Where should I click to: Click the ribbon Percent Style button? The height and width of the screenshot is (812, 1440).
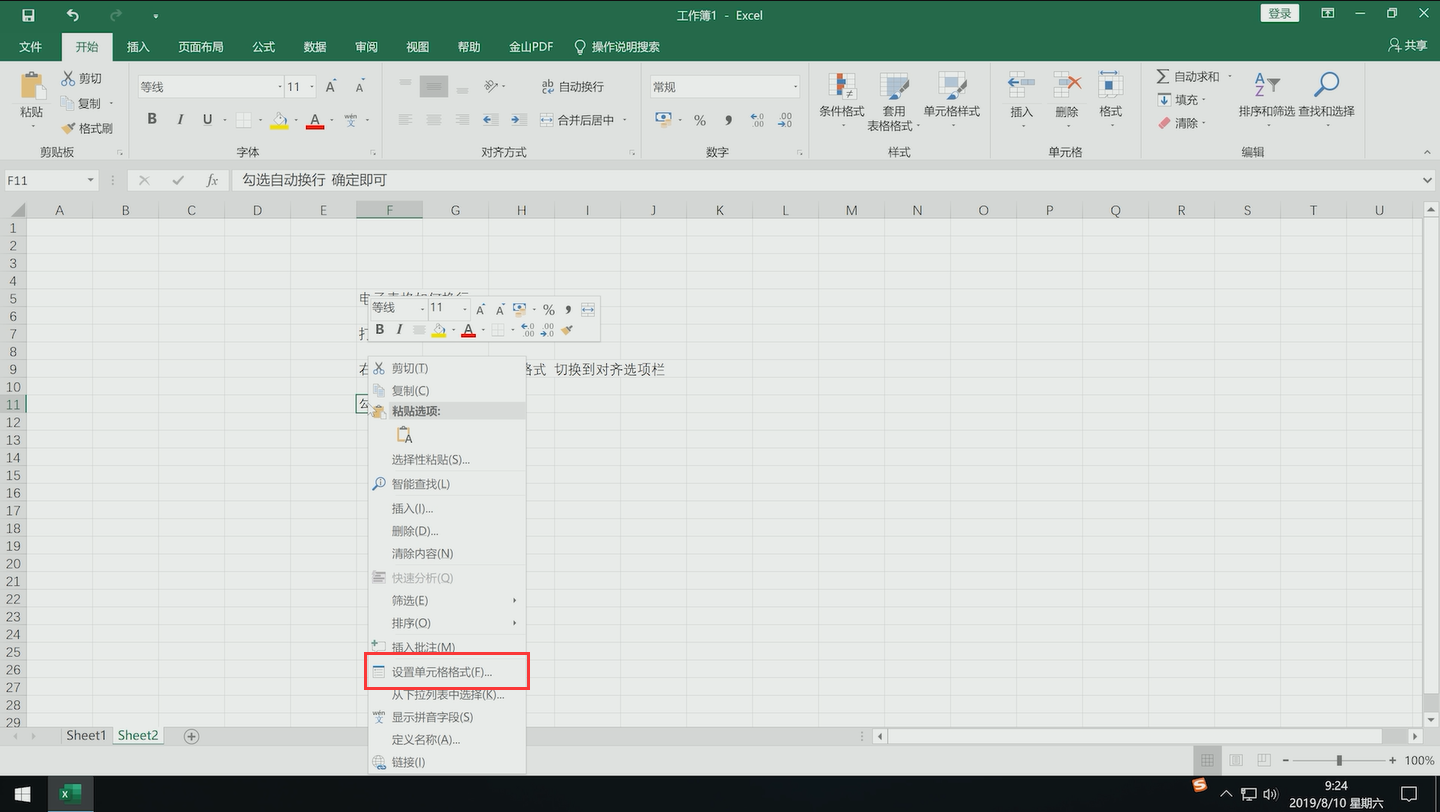point(700,120)
